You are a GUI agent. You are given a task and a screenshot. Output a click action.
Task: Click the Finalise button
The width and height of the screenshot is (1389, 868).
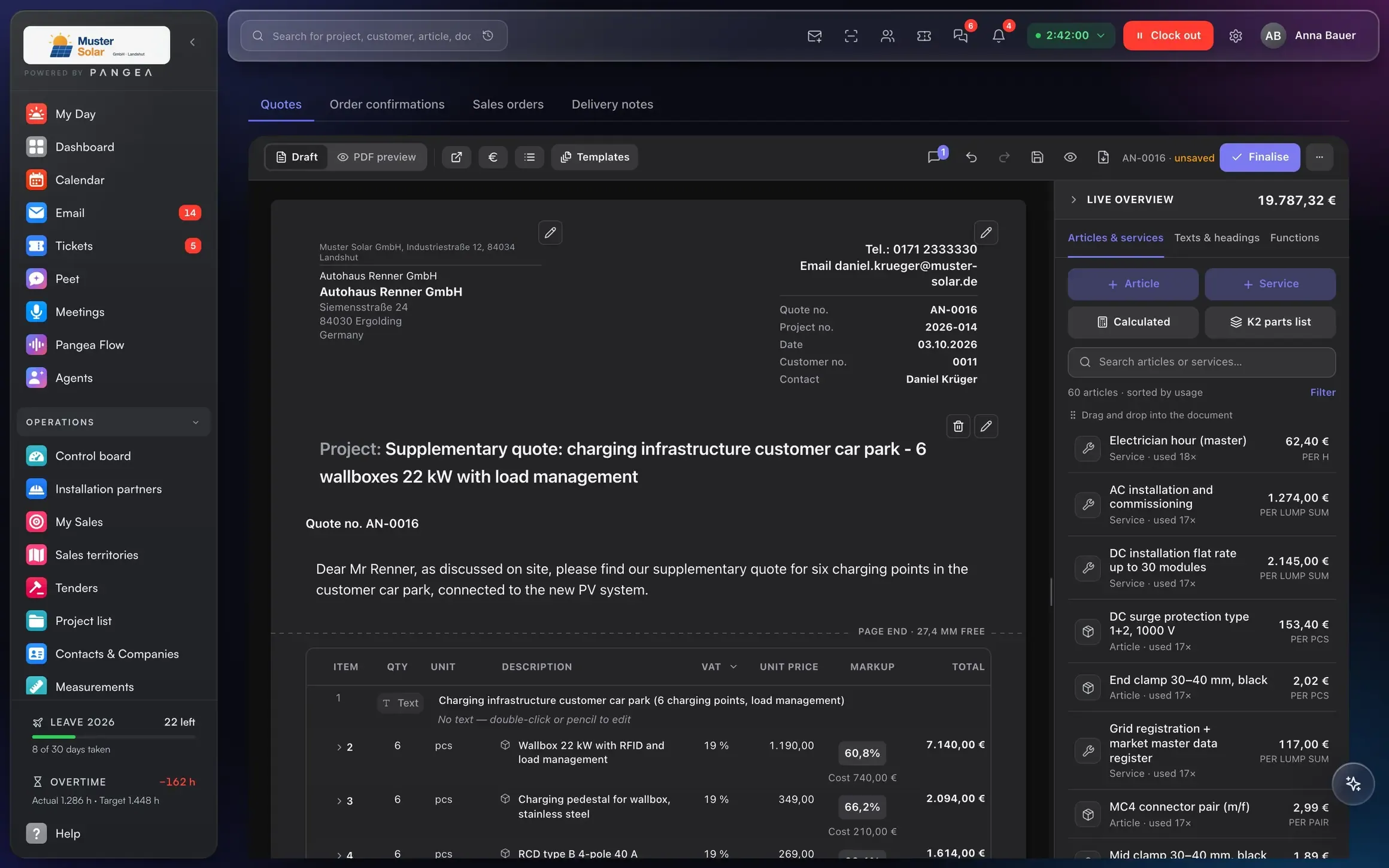(1260, 157)
